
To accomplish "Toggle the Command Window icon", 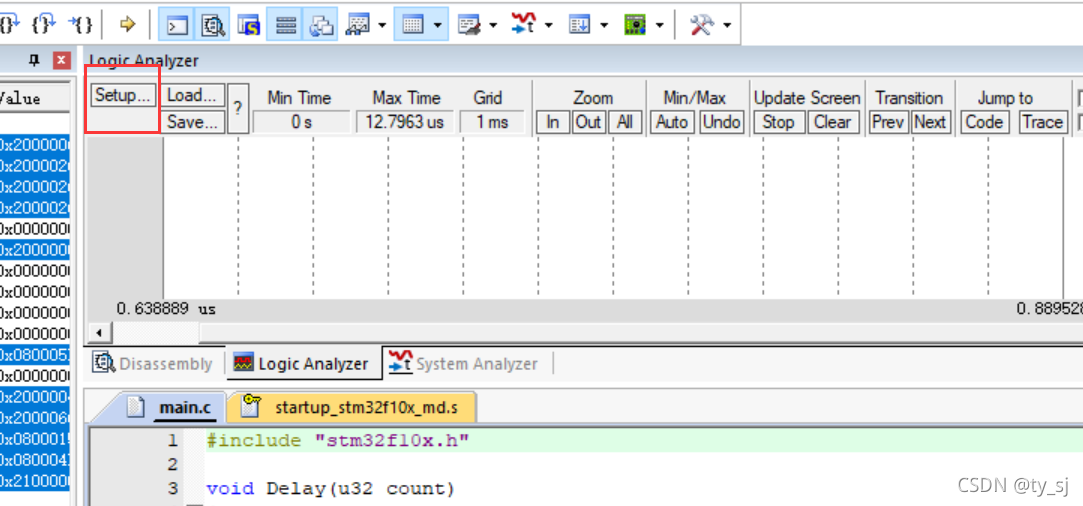I will point(178,26).
